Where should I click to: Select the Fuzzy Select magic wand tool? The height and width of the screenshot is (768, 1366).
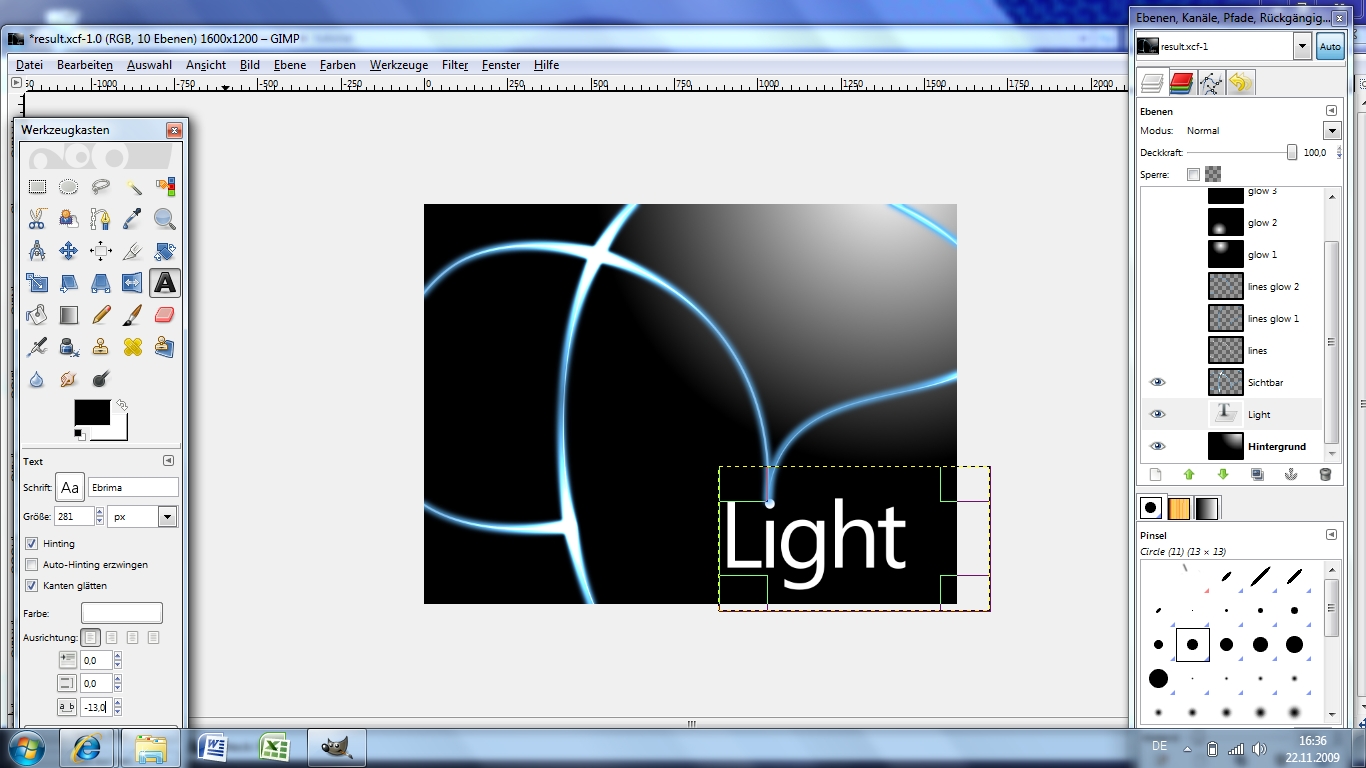(x=133, y=186)
